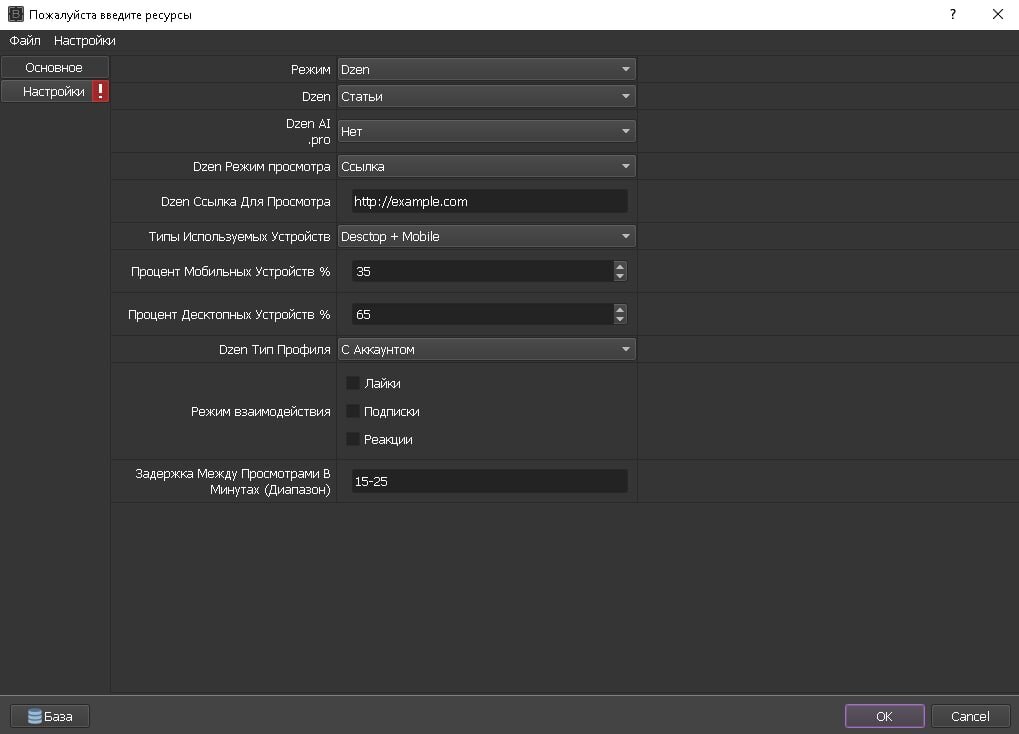Click the Процент Мобильных Устройств % label

pyautogui.click(x=231, y=272)
